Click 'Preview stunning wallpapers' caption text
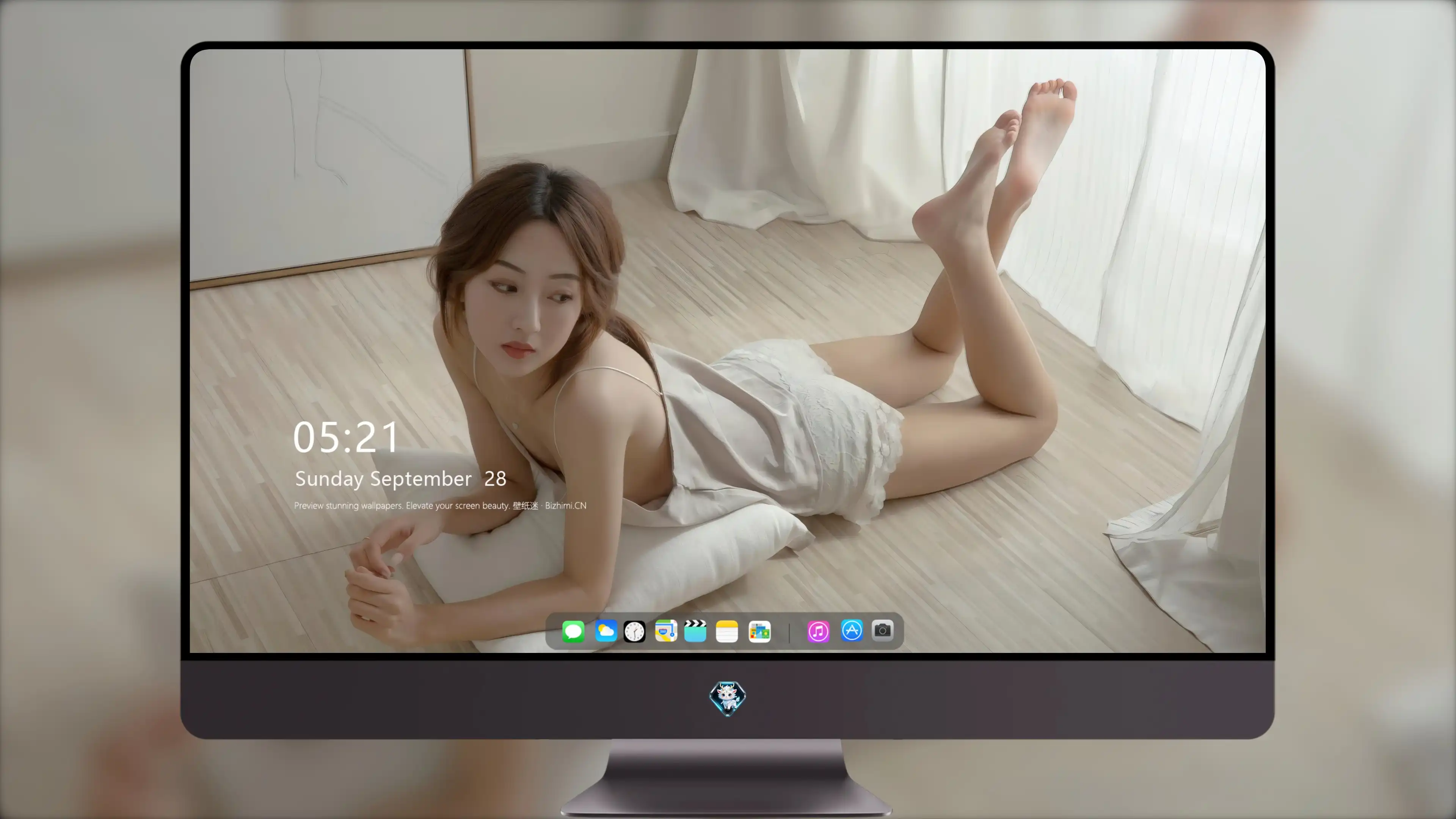The height and width of the screenshot is (819, 1456). (x=440, y=505)
